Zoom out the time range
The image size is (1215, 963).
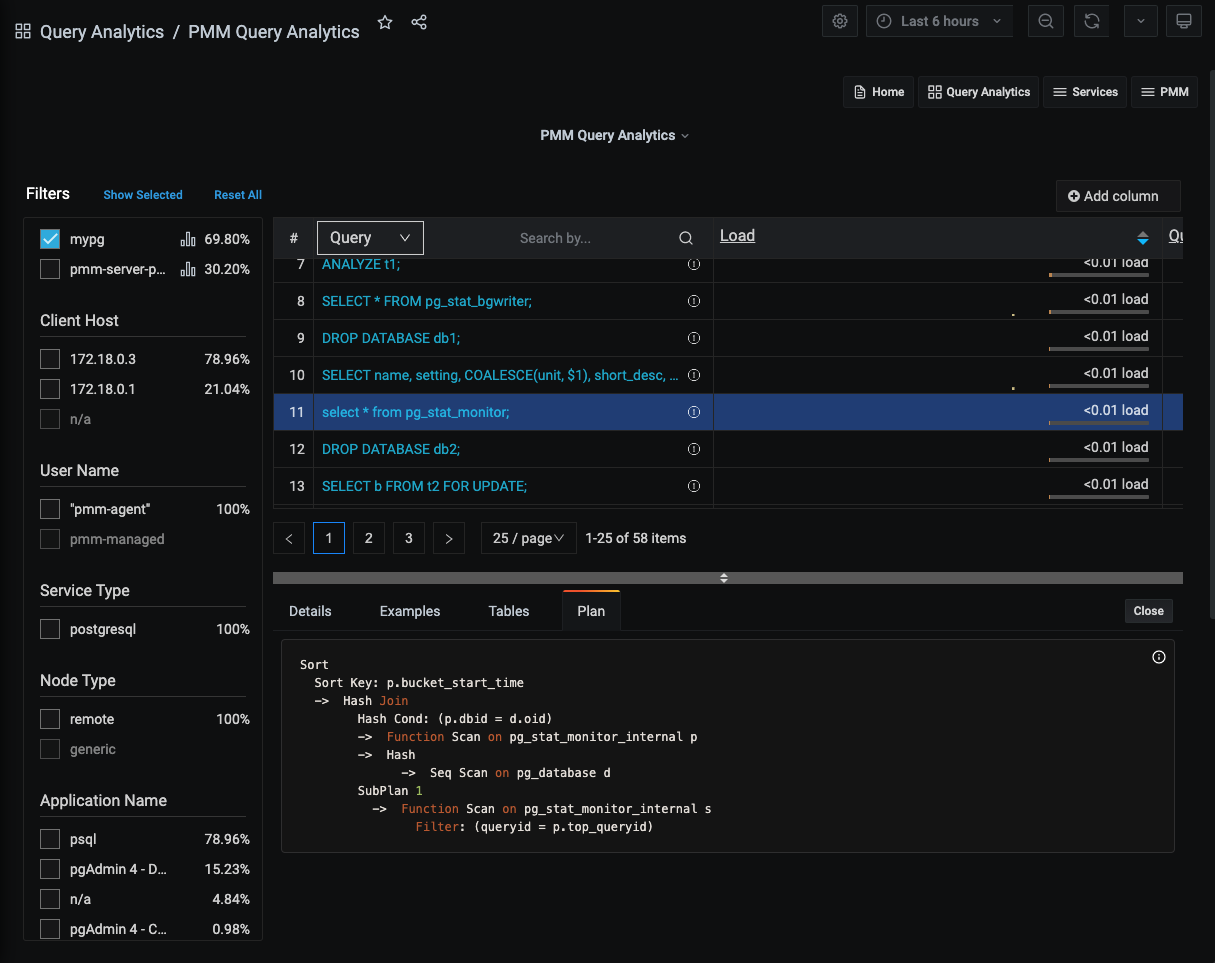1045,21
